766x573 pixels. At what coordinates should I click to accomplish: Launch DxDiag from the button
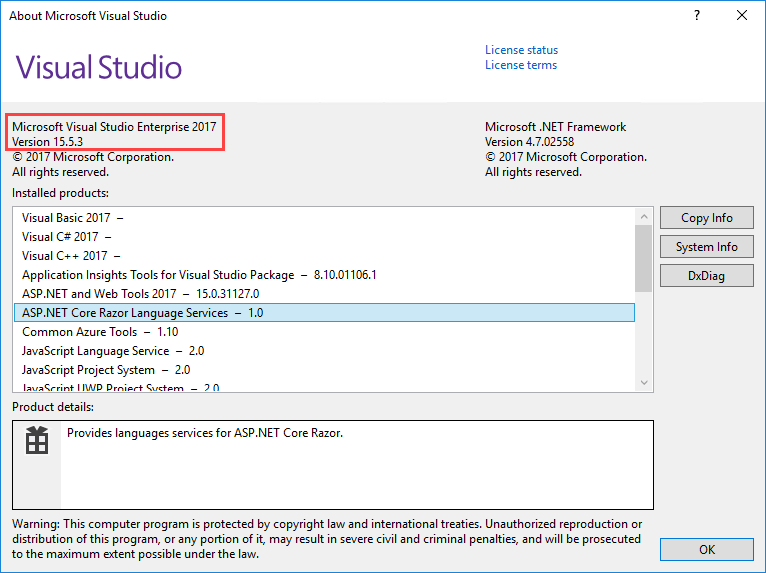706,276
